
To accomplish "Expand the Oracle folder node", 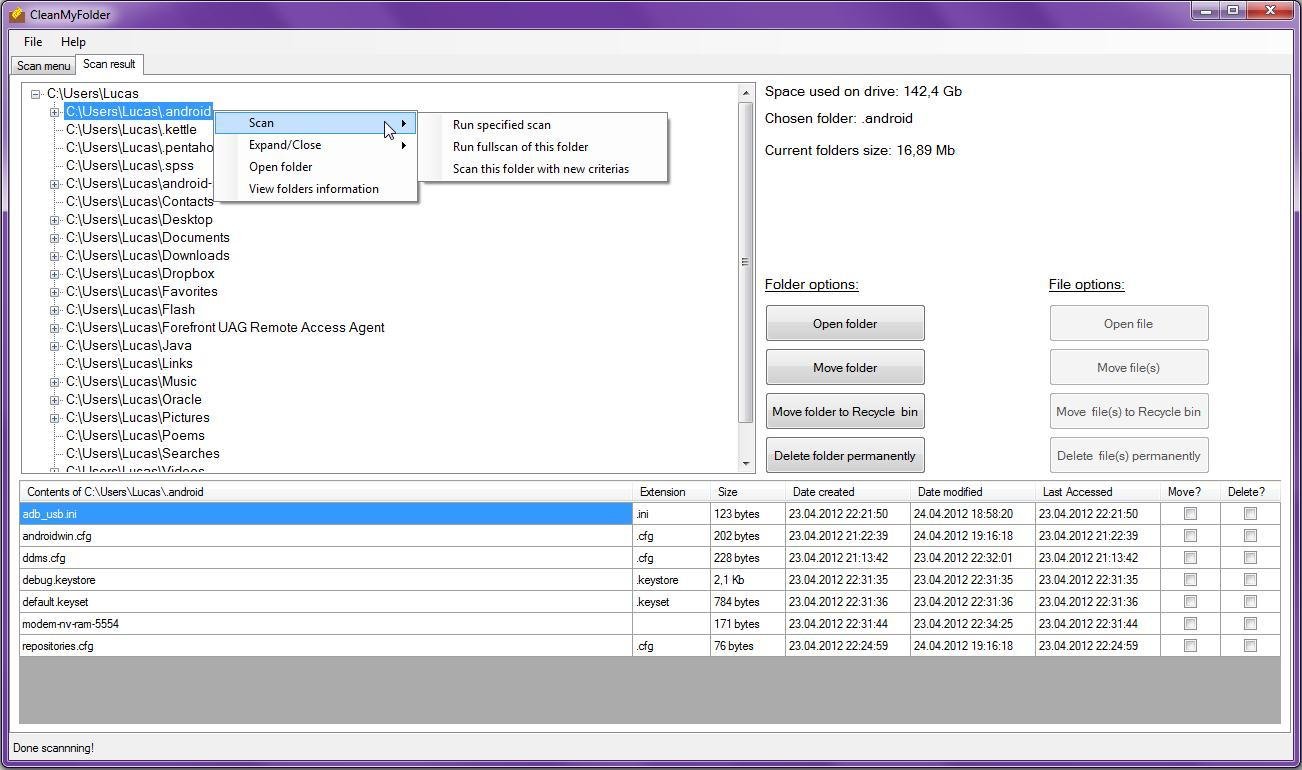I will click(55, 400).
